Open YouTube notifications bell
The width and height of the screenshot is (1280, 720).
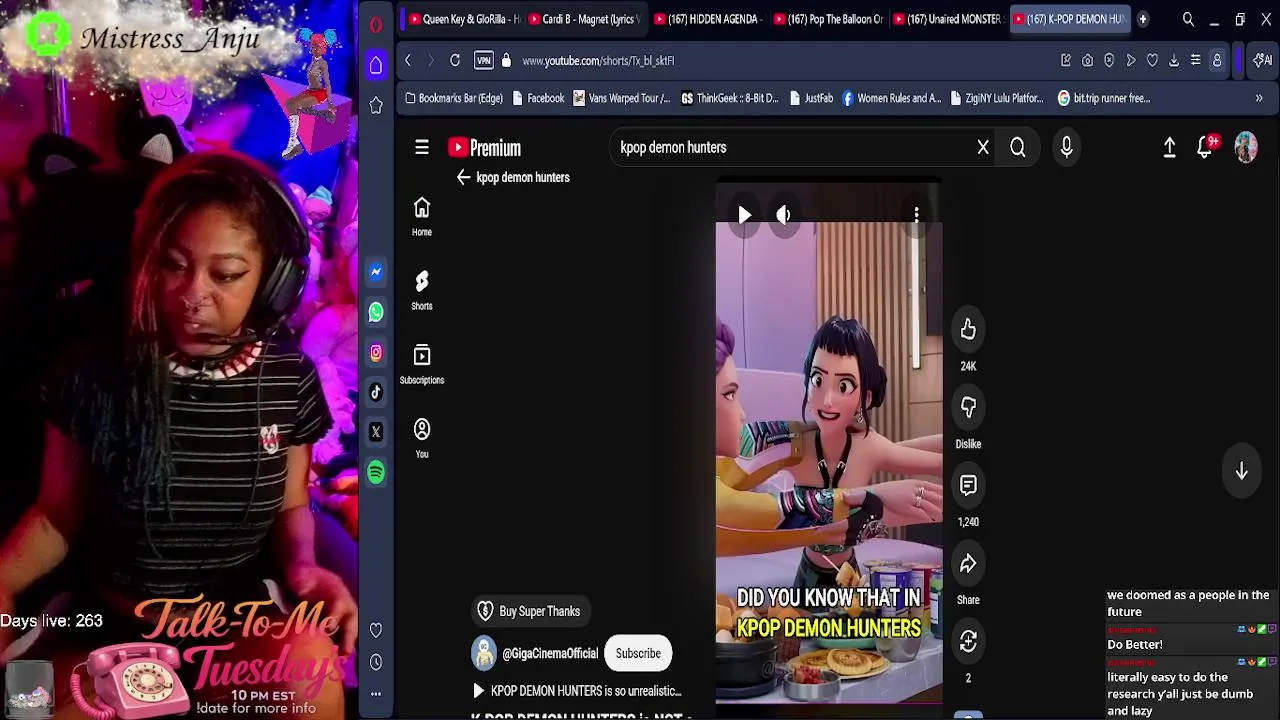pyautogui.click(x=1206, y=148)
